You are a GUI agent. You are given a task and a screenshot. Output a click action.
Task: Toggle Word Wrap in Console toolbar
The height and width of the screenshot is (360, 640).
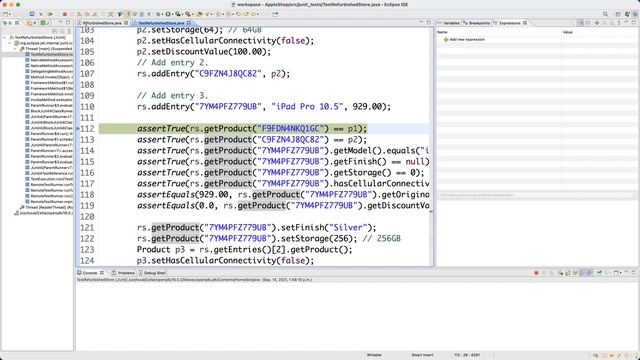click(x=575, y=273)
